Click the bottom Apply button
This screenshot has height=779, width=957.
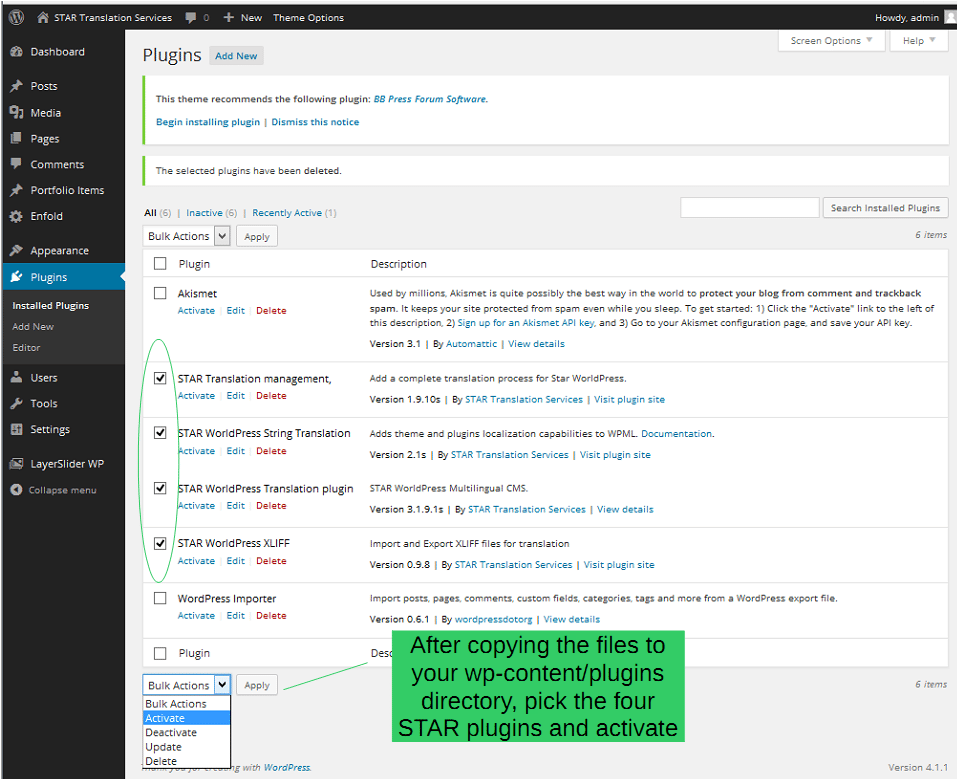click(257, 685)
